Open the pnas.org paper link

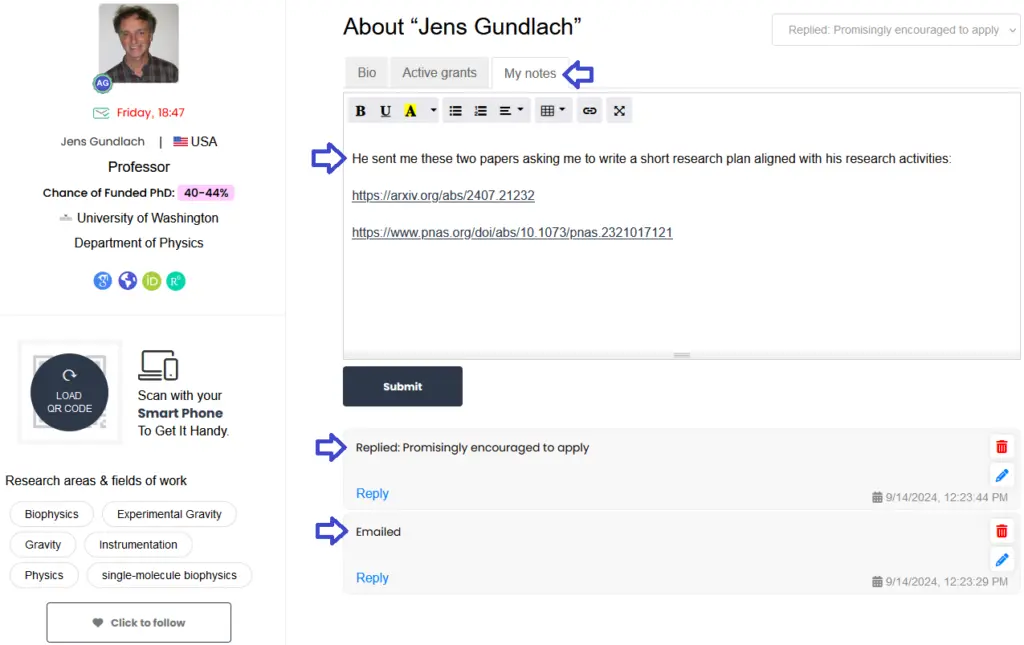512,232
